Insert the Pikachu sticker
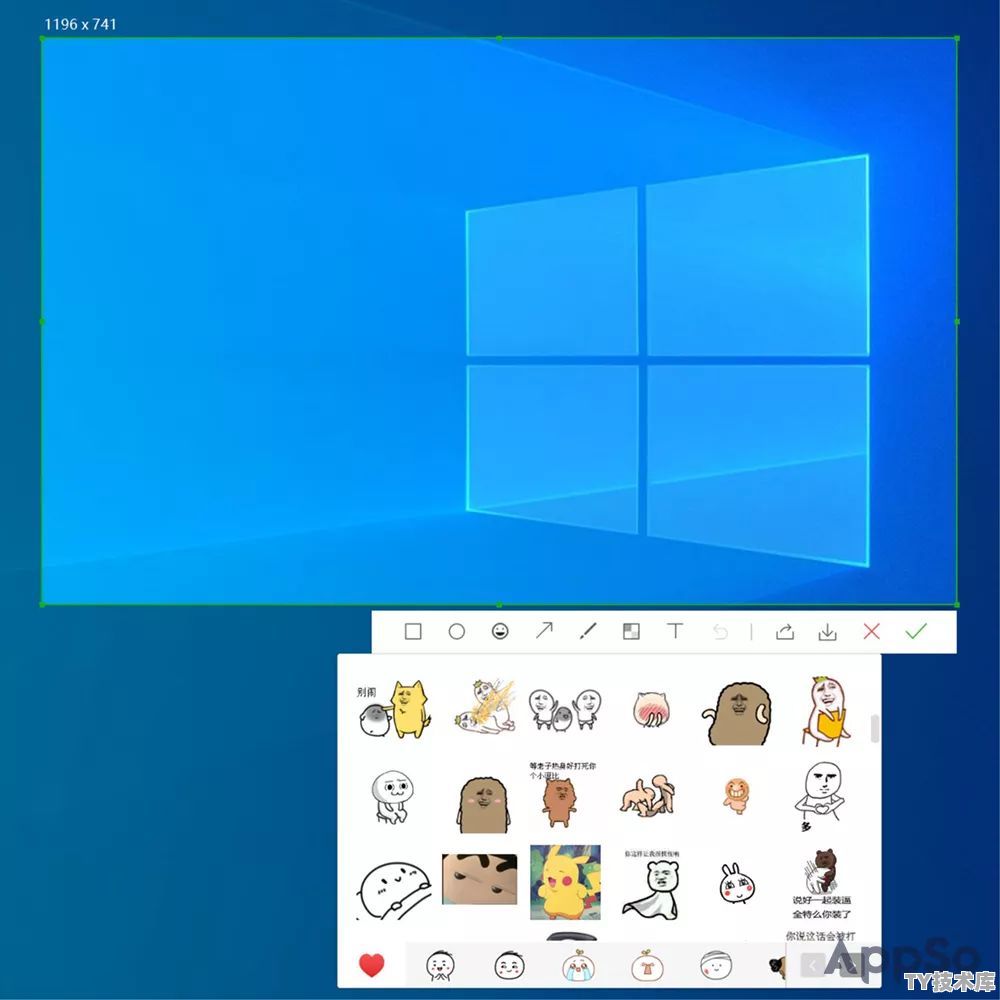The width and height of the screenshot is (1000, 1000). [565, 882]
